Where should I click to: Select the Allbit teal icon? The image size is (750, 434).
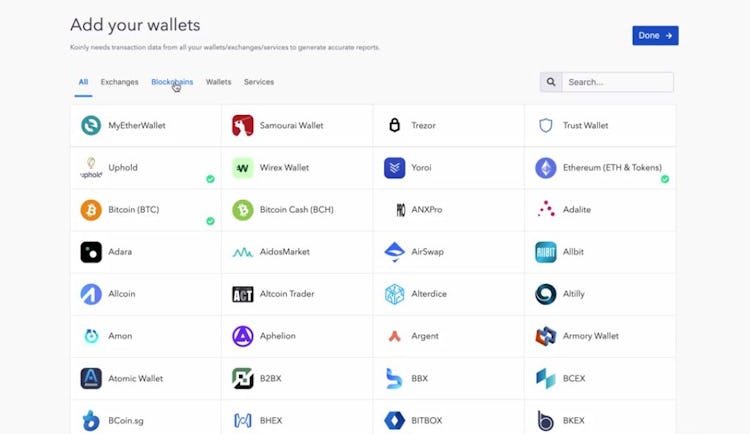[x=546, y=252]
